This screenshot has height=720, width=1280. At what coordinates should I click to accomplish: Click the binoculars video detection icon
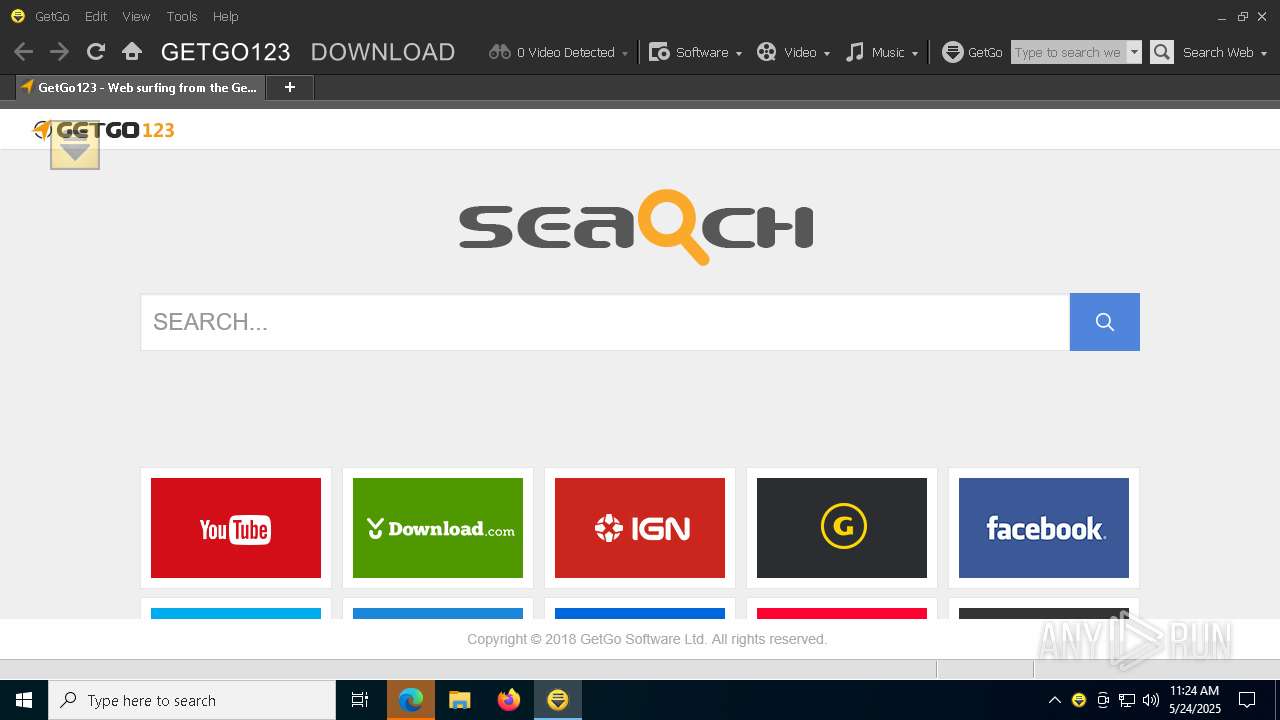pyautogui.click(x=500, y=52)
